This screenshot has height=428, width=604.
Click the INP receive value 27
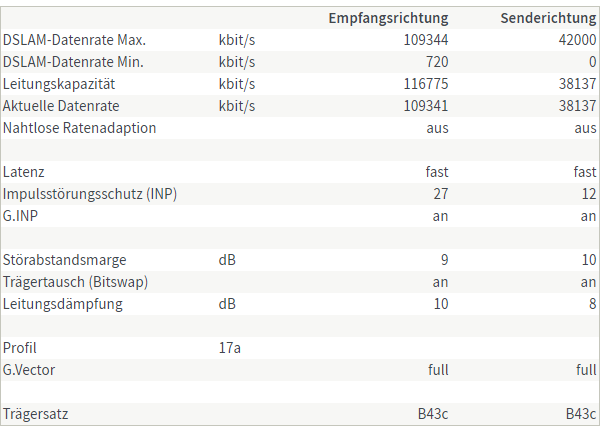441,194
